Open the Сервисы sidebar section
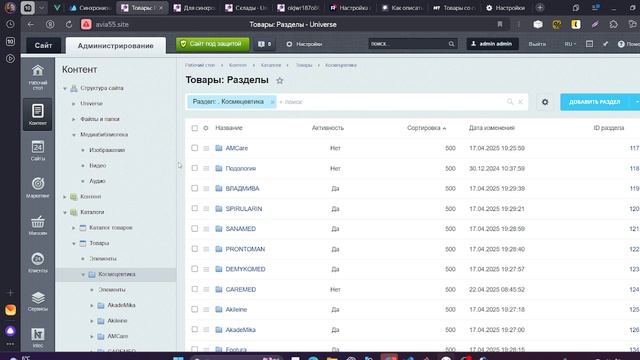The height and width of the screenshot is (360, 640). (x=38, y=301)
